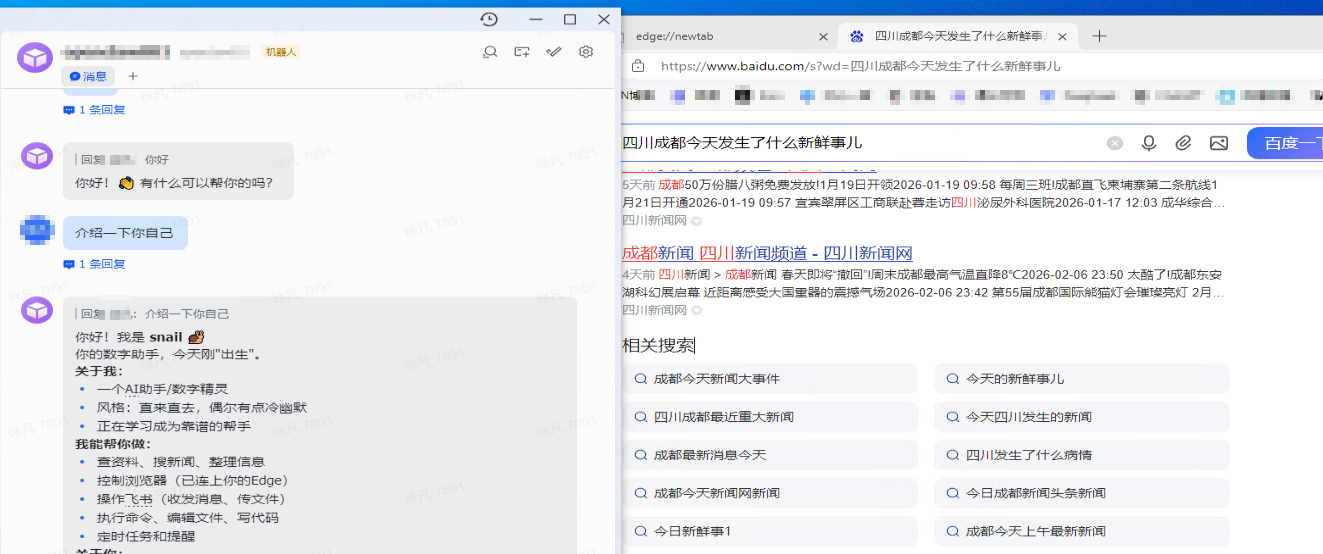The height and width of the screenshot is (554, 1323).
Task: Click text 执行命令、编辑文件、写代码
Action: (x=187, y=518)
